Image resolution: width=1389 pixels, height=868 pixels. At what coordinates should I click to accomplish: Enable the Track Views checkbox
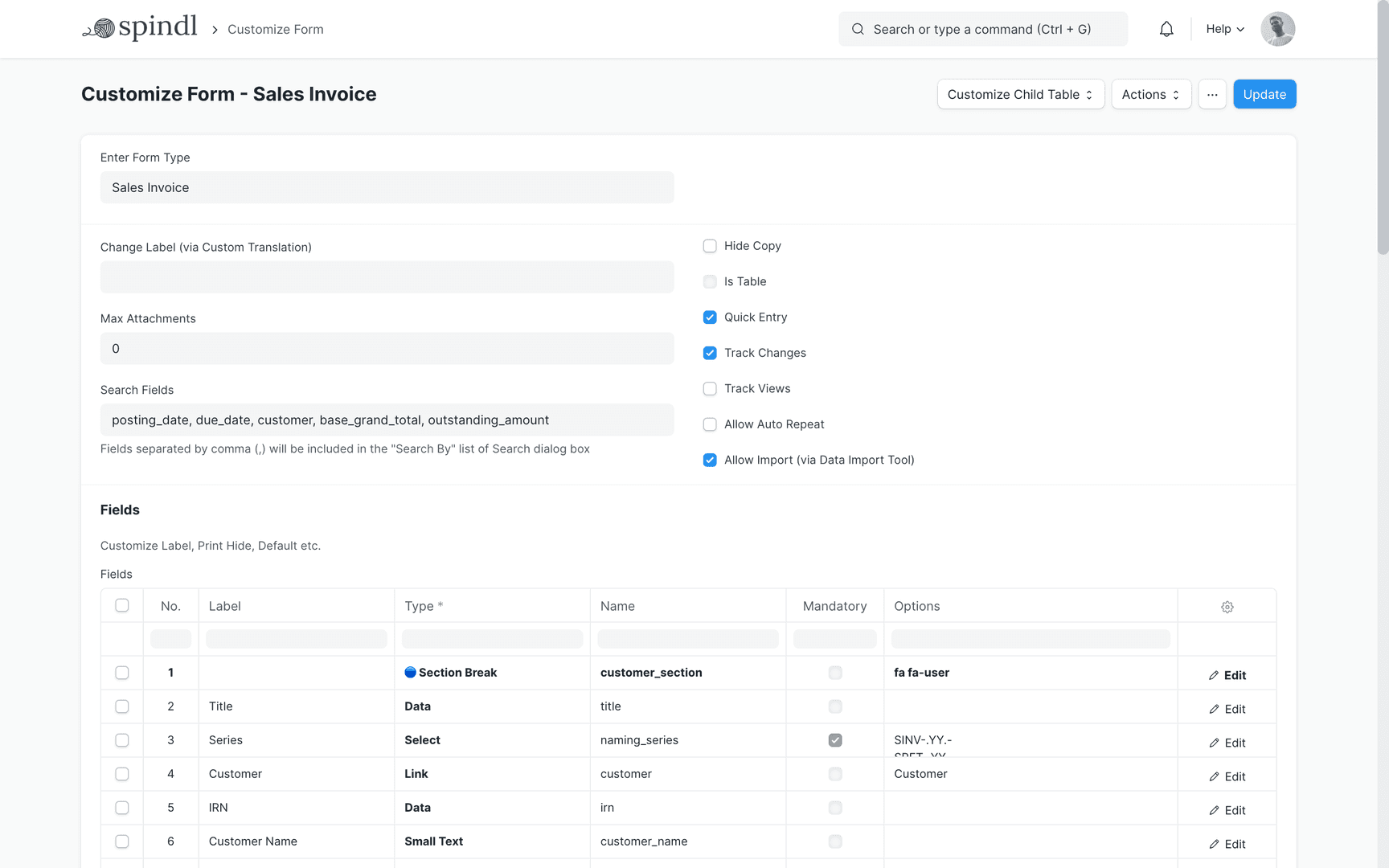710,388
